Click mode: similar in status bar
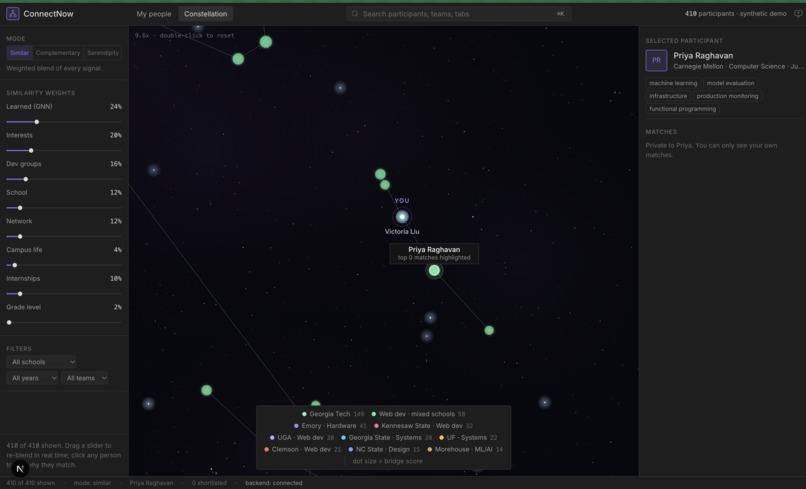 [x=92, y=483]
